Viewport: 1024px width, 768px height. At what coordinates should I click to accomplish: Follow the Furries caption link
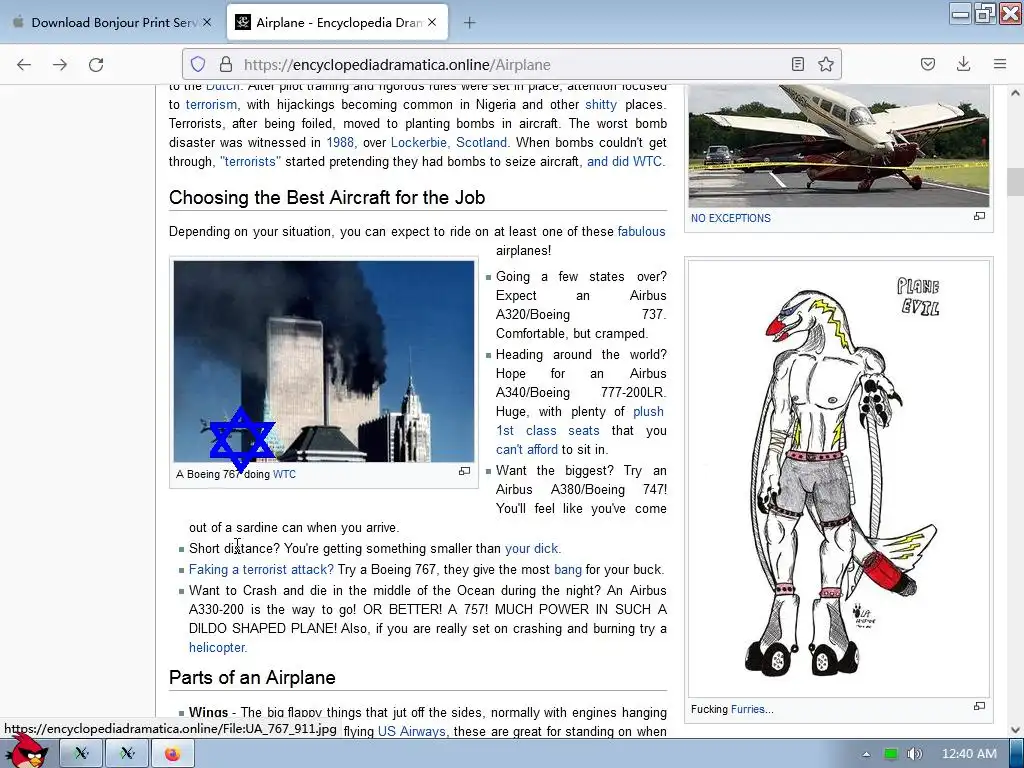(752, 709)
